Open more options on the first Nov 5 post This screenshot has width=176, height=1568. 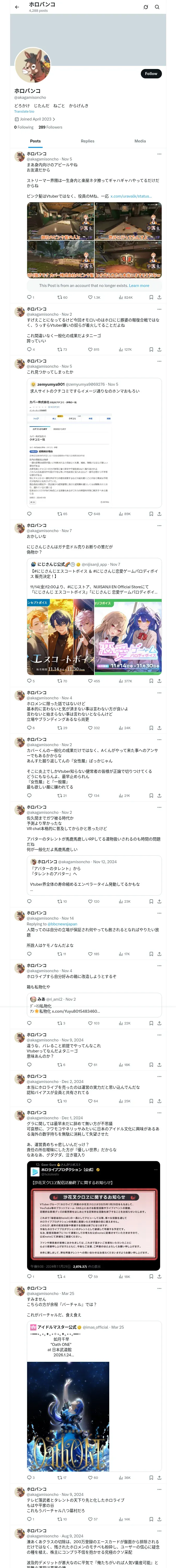159,154
